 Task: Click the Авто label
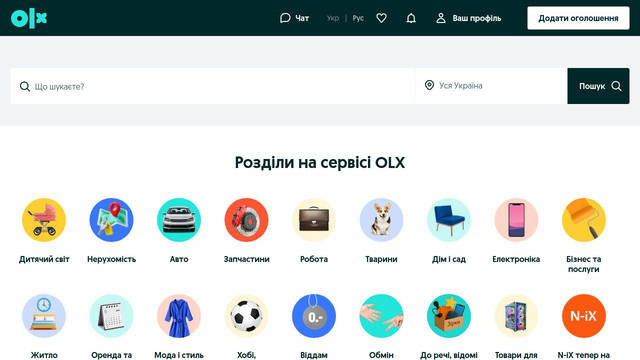(x=179, y=259)
